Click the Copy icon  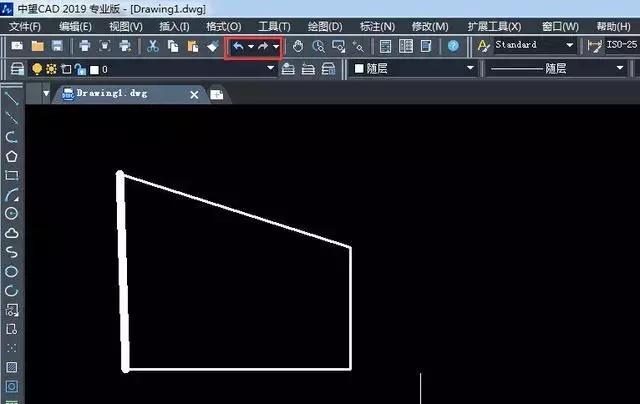pos(173,46)
